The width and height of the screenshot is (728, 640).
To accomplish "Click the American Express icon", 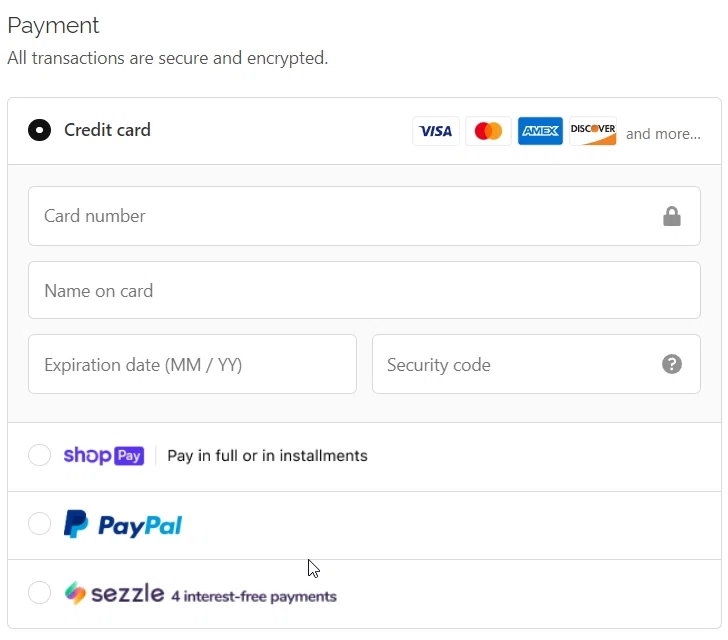I will pos(540,131).
